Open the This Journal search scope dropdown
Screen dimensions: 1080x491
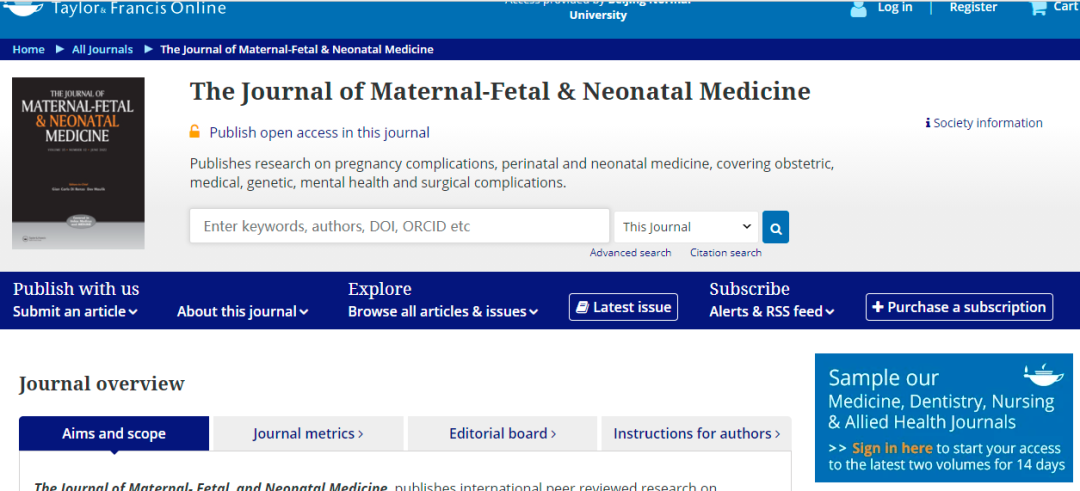(686, 227)
